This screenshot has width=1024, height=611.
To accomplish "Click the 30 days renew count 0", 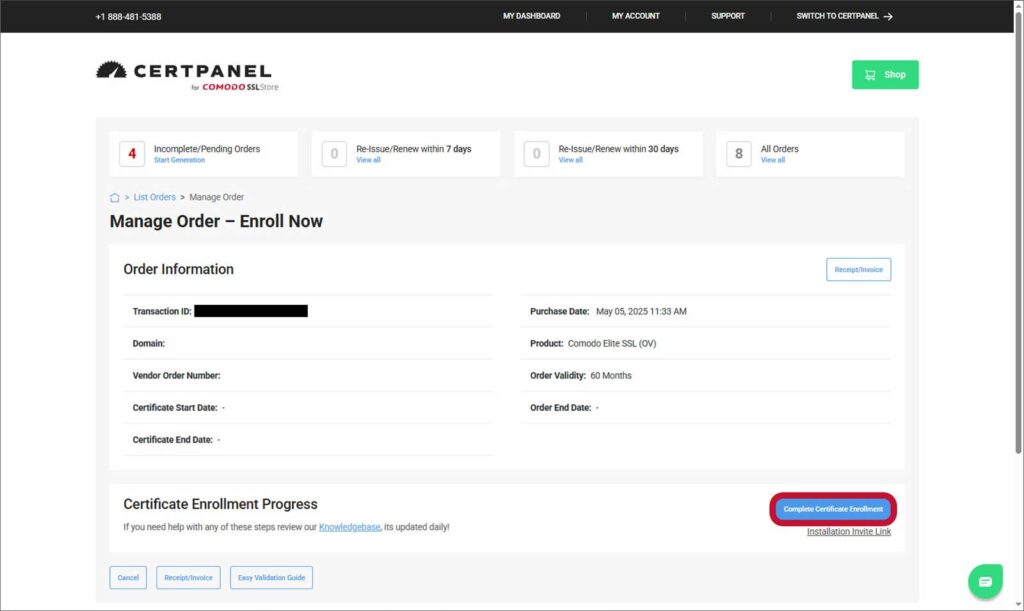I will [x=536, y=154].
